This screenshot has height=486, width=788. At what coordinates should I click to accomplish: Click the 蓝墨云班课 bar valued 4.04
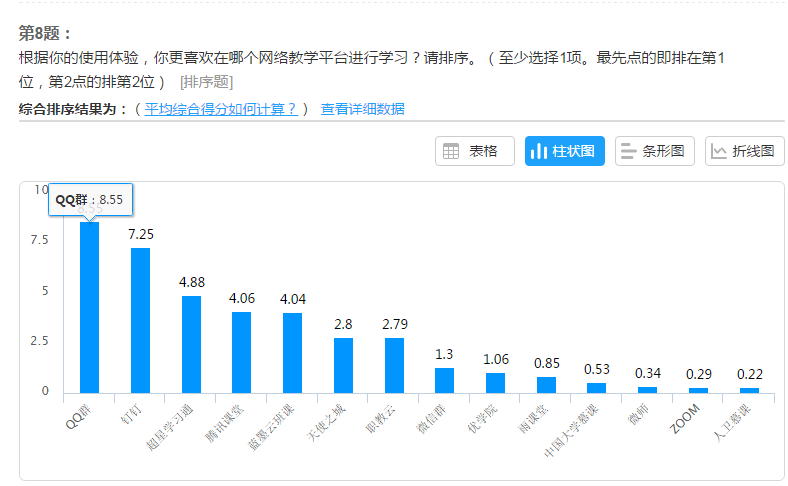[x=292, y=353]
